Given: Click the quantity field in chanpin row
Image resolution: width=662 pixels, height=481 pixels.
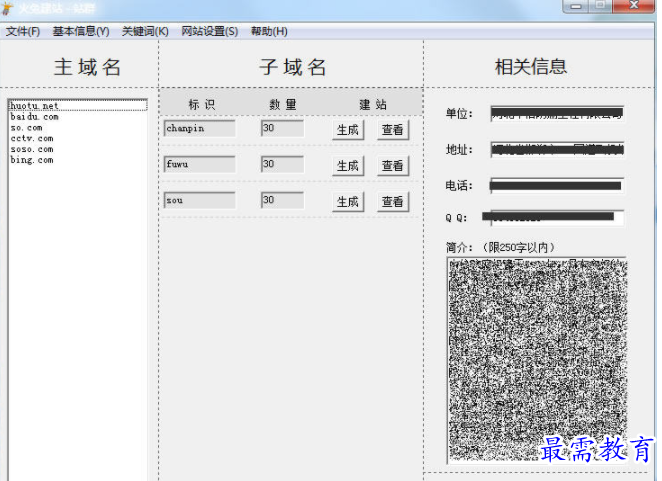Looking at the screenshot, I should [282, 128].
